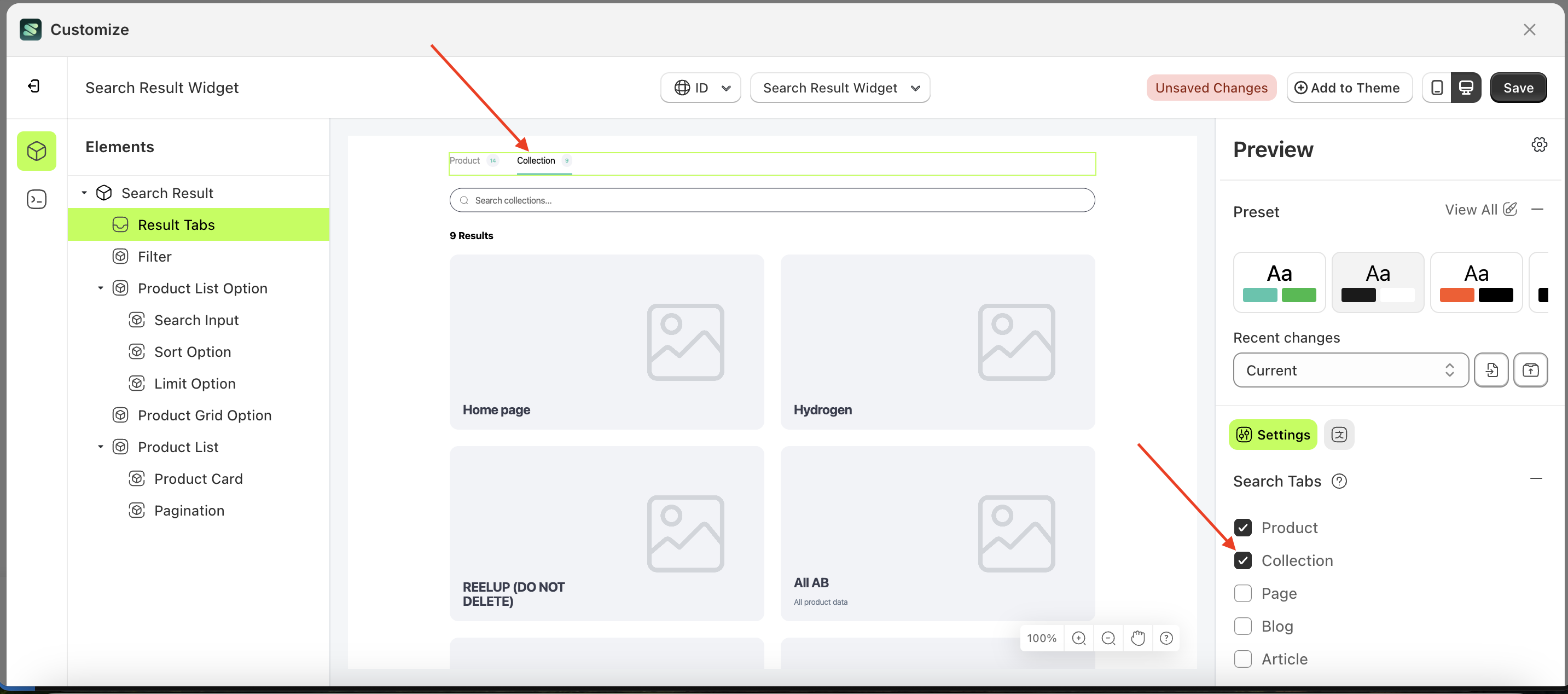Click the exit/logout icon above Elements panel
This screenshot has width=1568, height=694.
34,86
